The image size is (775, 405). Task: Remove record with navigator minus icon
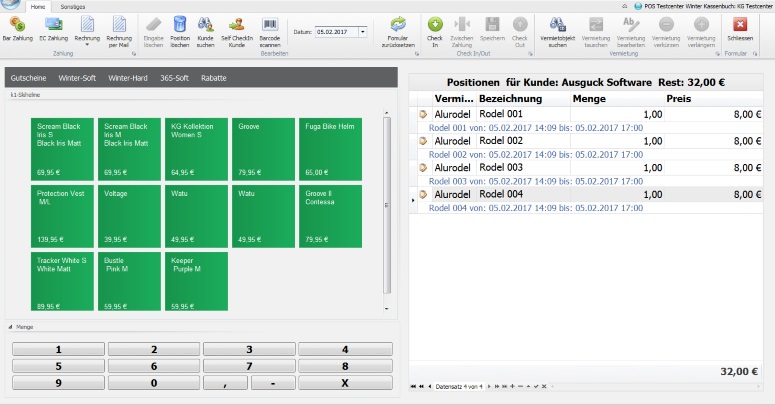point(520,386)
